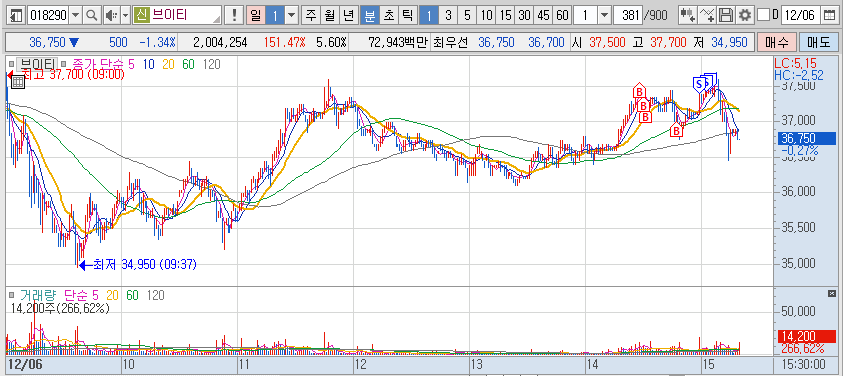Switch to 60-minute interval
Screen dimensions: 843x376
point(562,15)
